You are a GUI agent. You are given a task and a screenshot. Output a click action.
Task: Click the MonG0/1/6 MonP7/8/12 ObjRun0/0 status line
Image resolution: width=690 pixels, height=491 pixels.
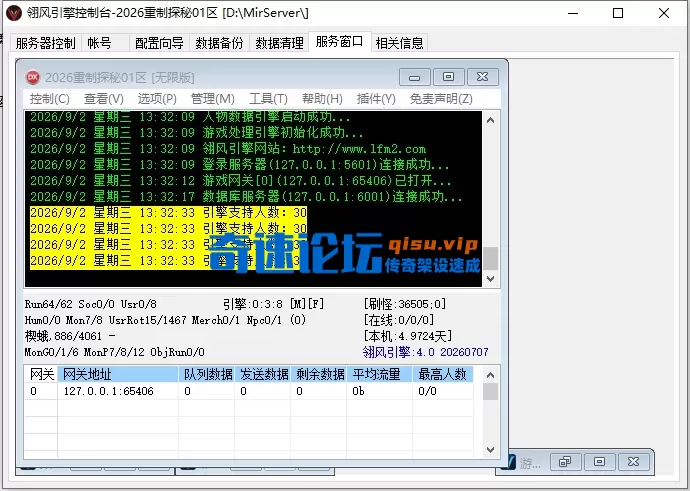(114, 352)
